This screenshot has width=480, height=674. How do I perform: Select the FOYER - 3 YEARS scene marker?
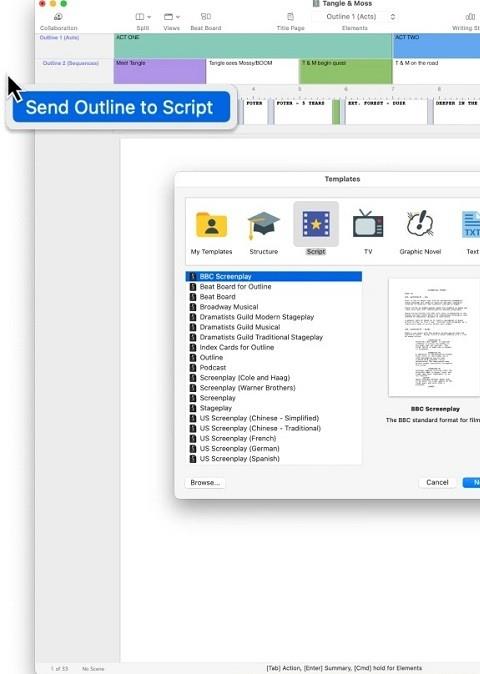[x=303, y=111]
